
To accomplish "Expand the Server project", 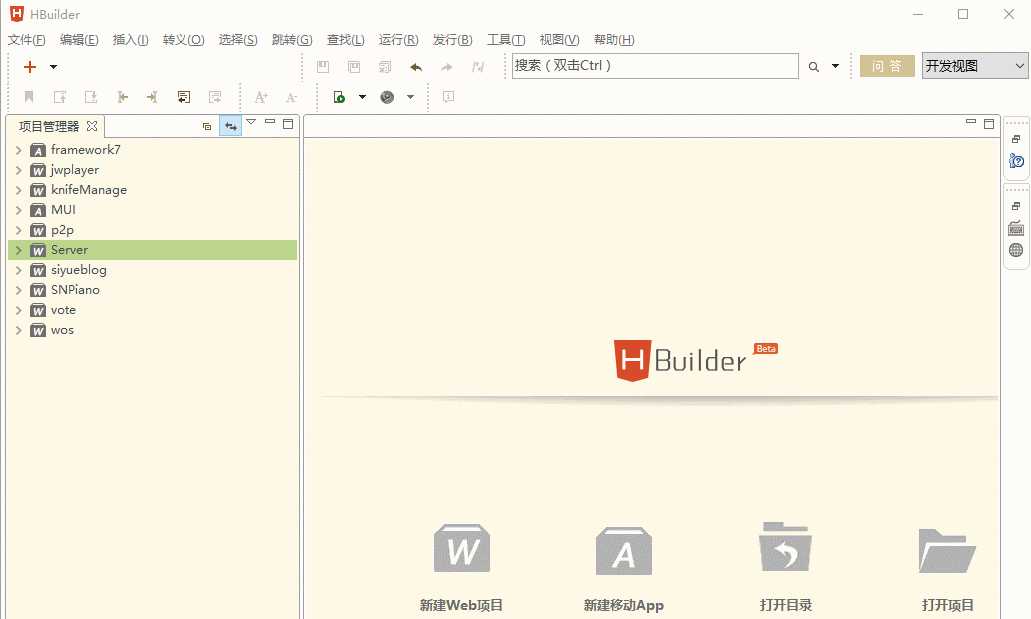I will point(18,250).
